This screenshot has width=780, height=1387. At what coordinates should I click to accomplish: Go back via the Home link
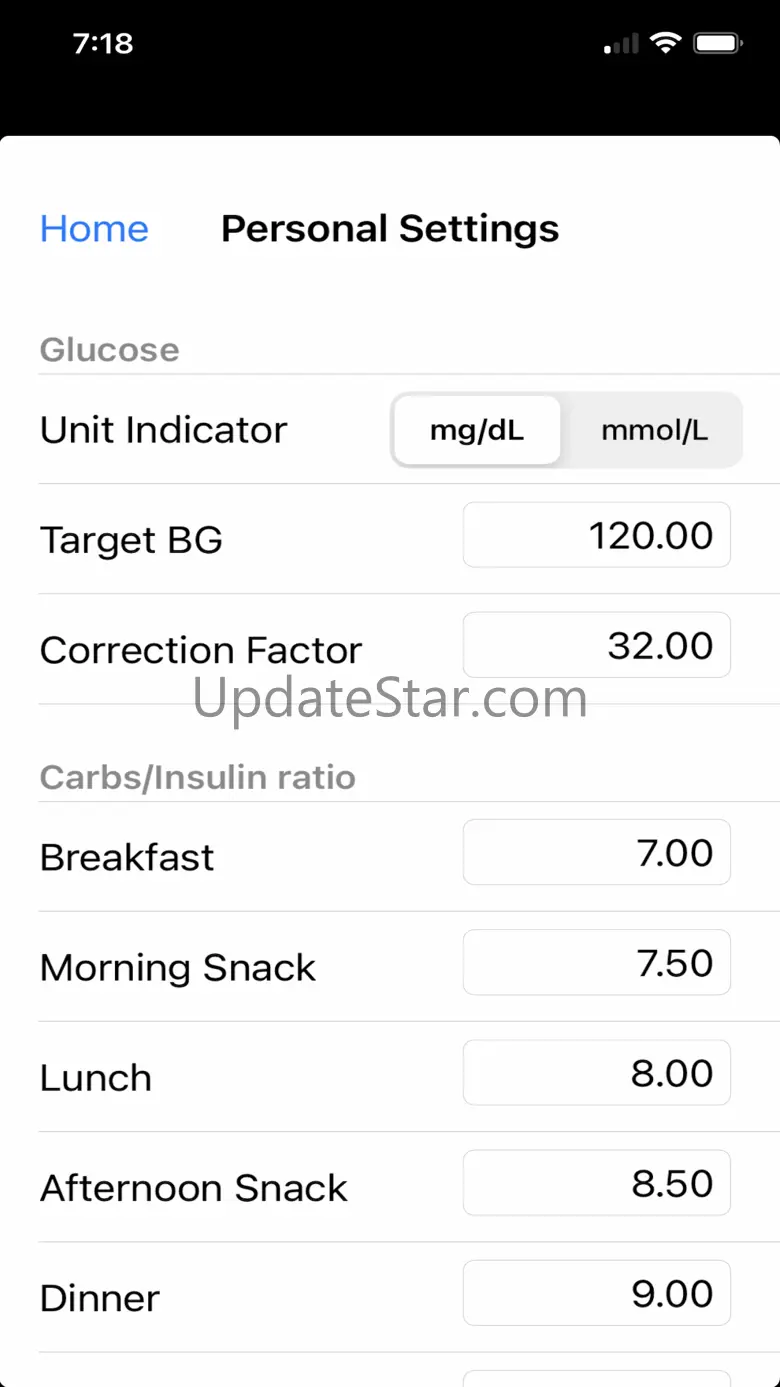94,229
